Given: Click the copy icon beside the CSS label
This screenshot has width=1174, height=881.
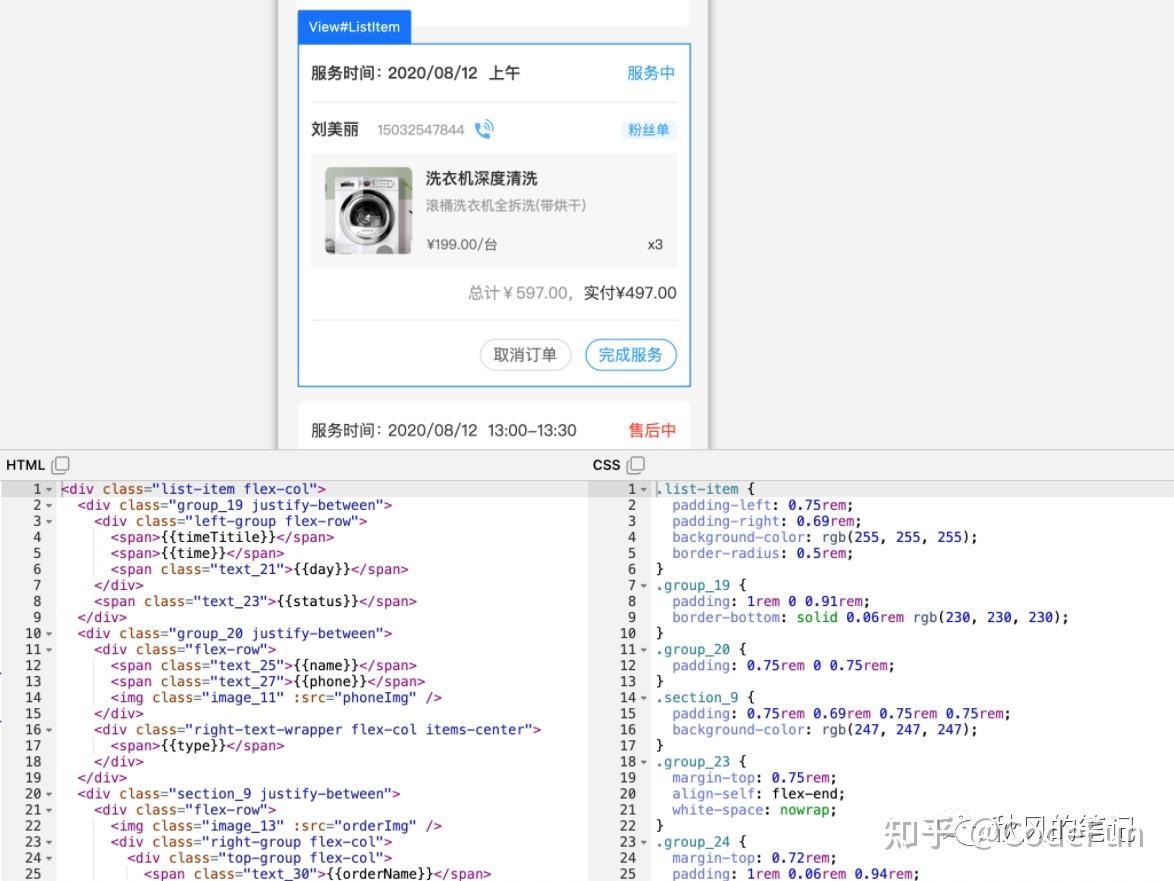Looking at the screenshot, I should [x=637, y=464].
